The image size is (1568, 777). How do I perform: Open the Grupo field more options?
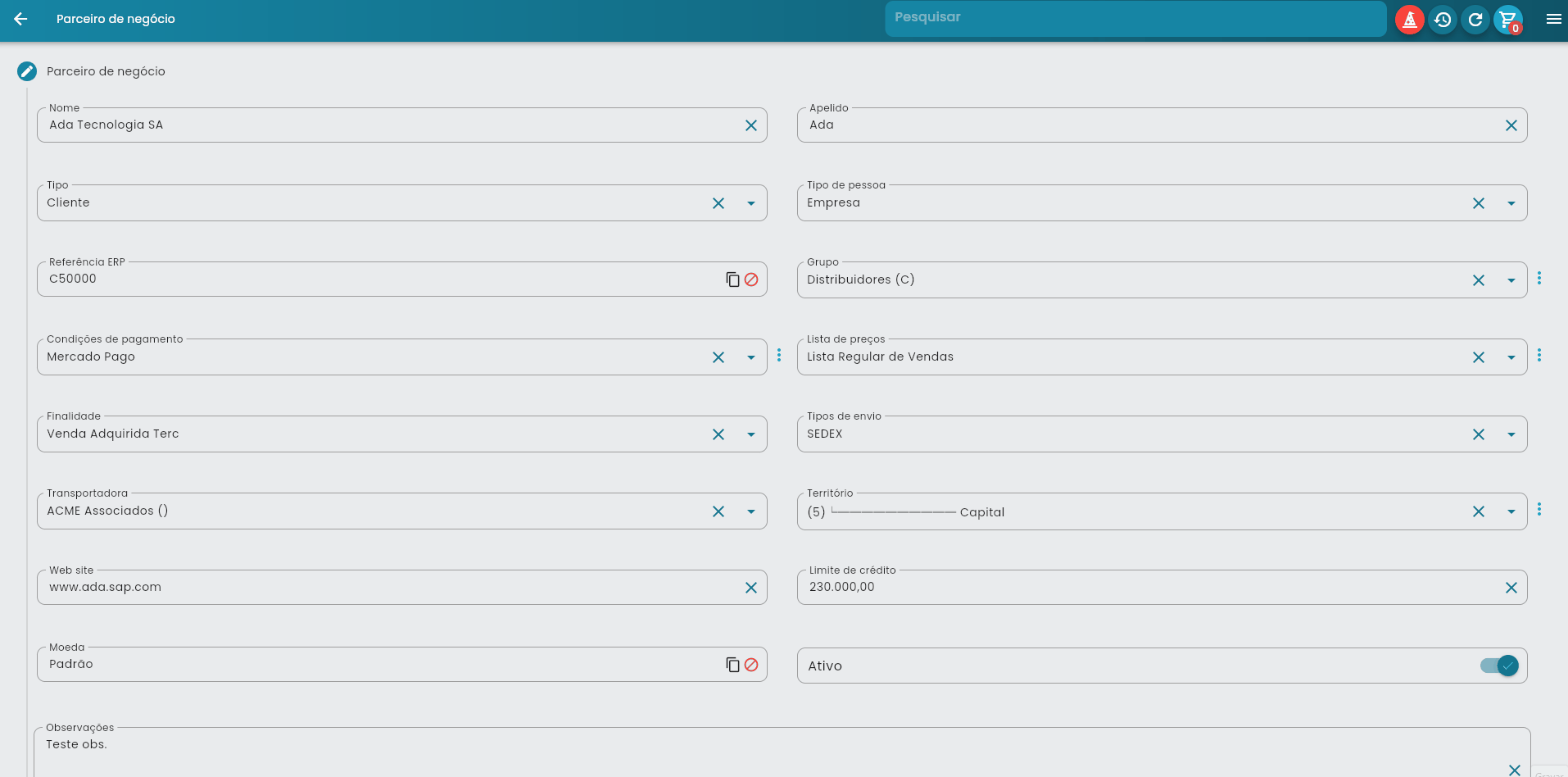pyautogui.click(x=1539, y=279)
